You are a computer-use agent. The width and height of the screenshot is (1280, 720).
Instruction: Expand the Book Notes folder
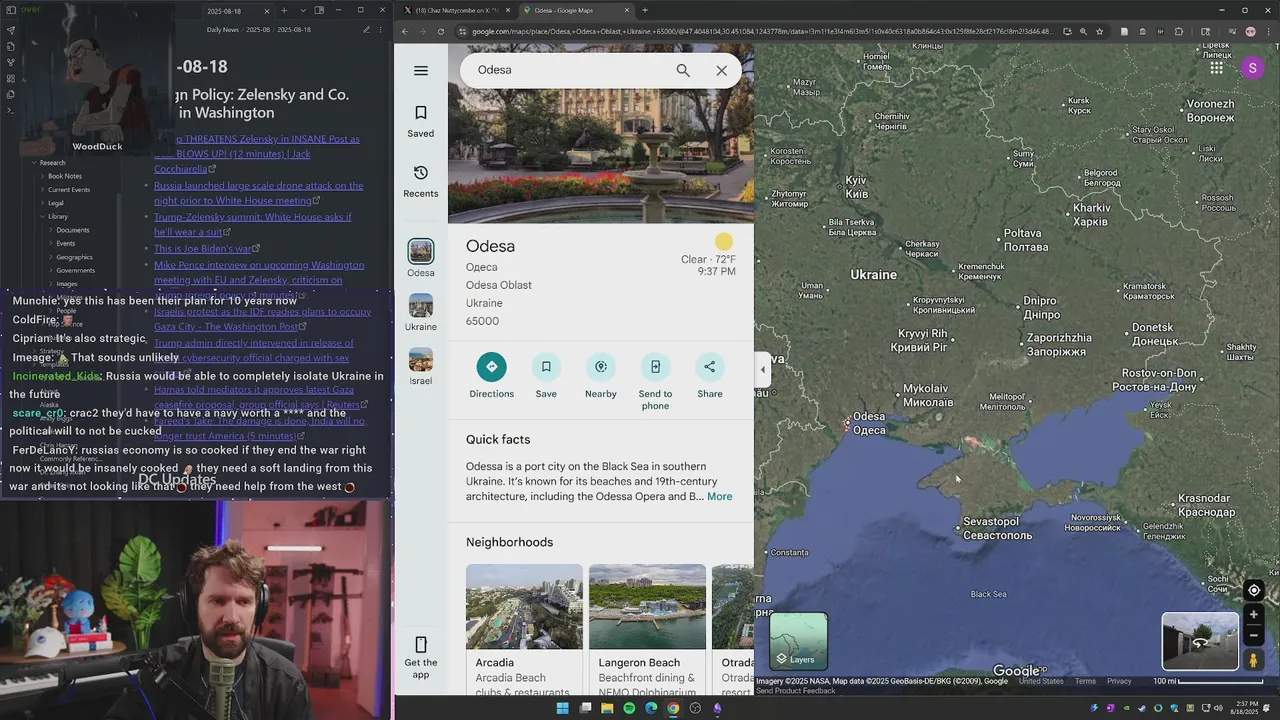(x=43, y=176)
